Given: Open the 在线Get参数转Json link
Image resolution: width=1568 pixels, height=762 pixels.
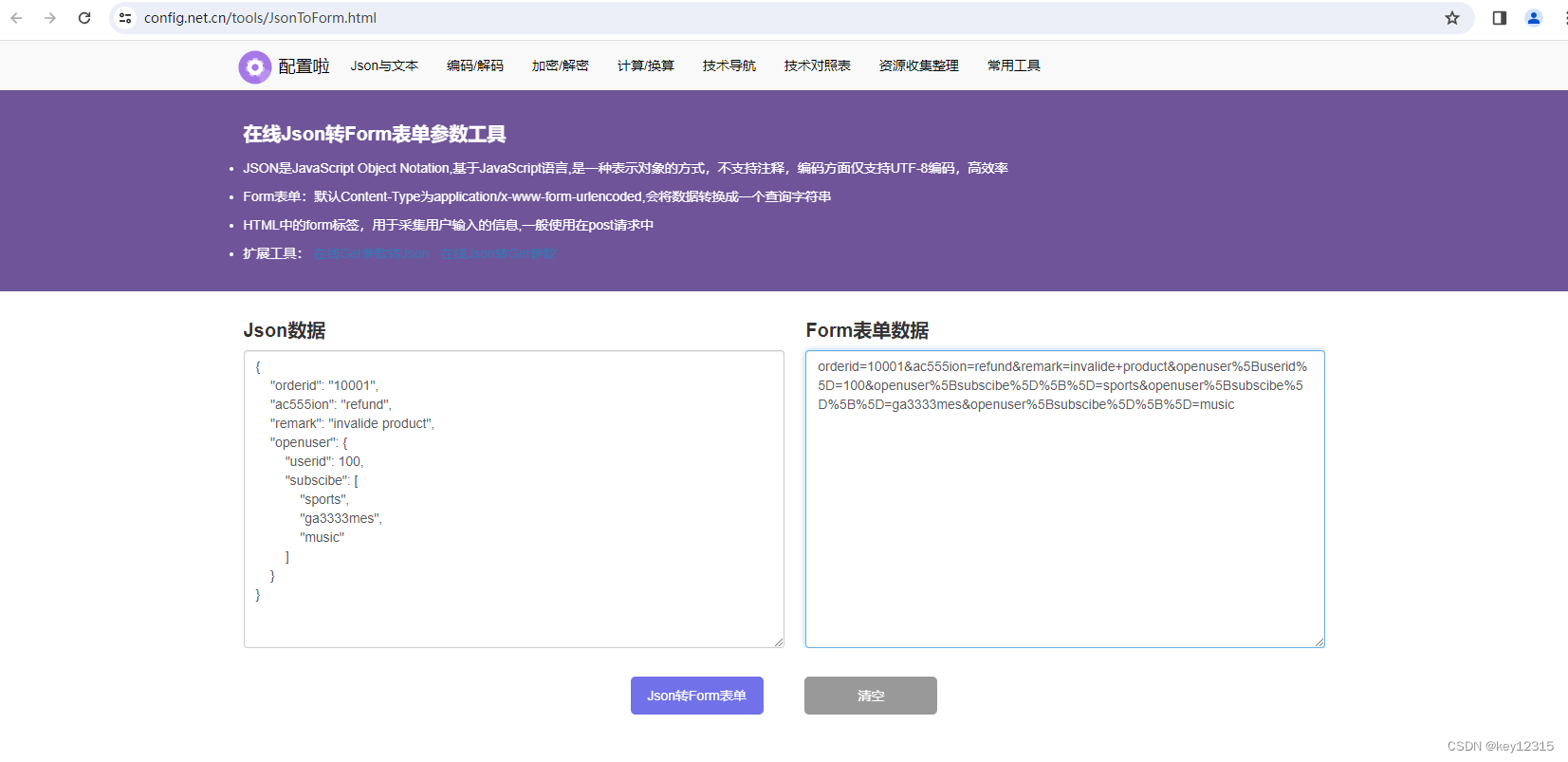Looking at the screenshot, I should (372, 253).
